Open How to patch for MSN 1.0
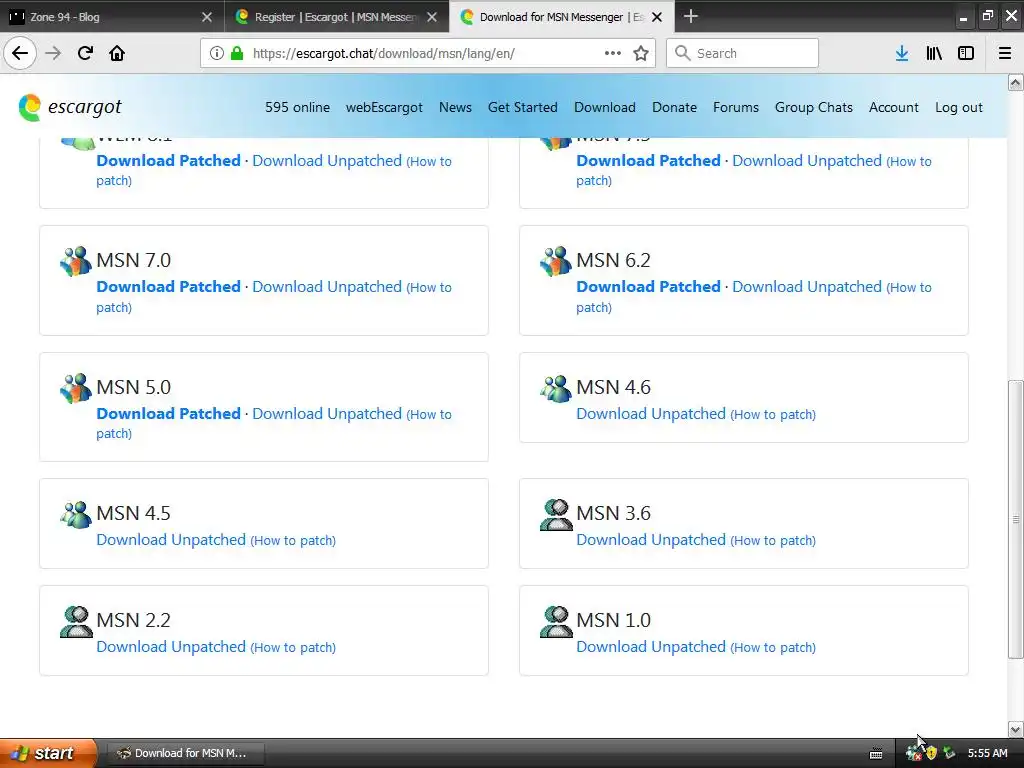The width and height of the screenshot is (1024, 768). (773, 647)
